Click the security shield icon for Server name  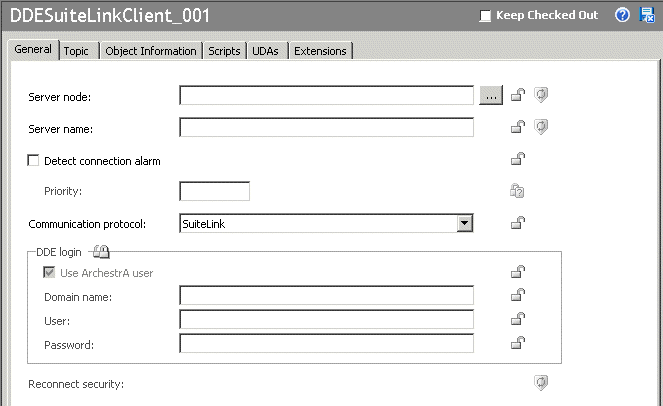point(541,126)
